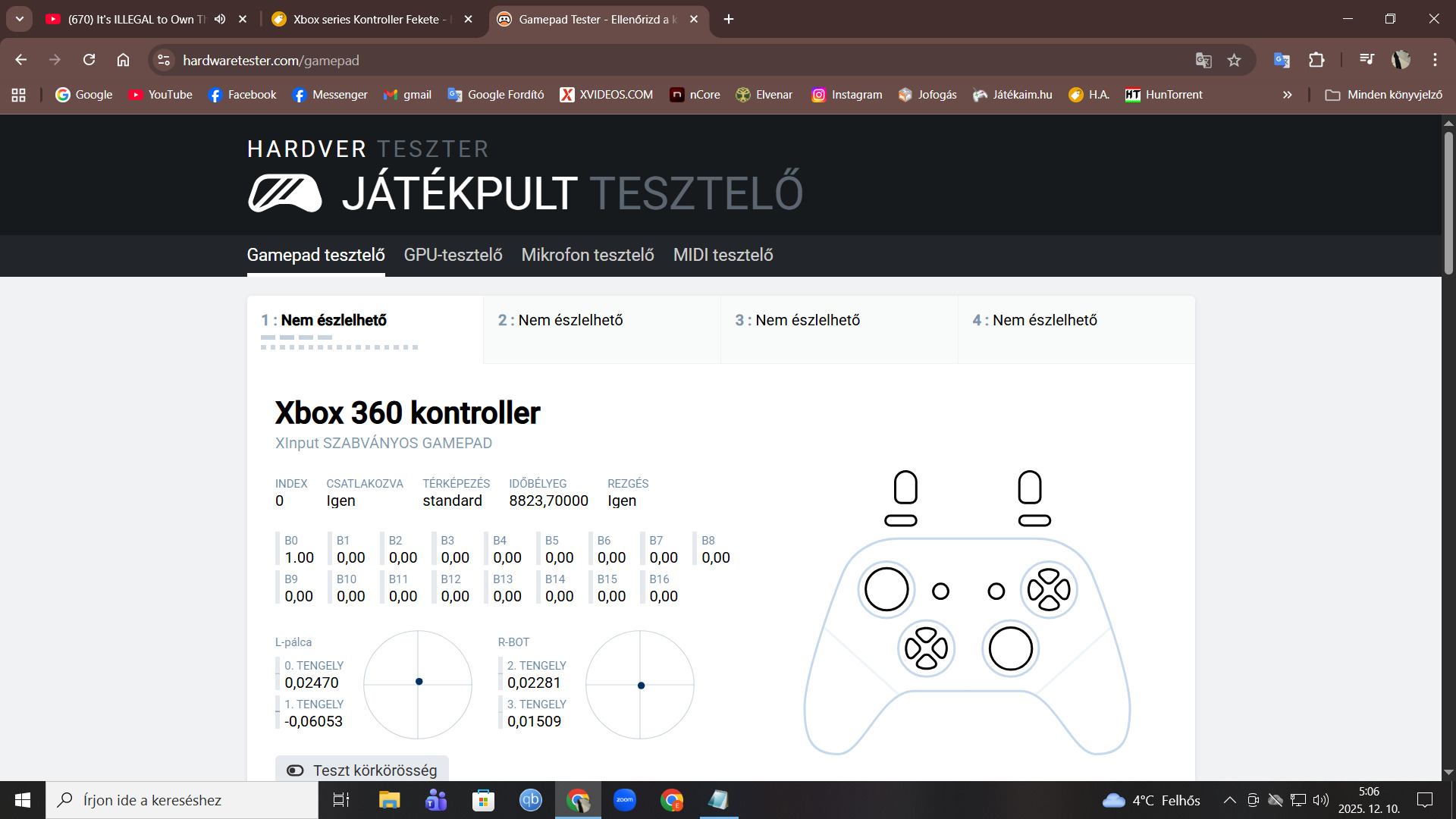Open the media control icon in the toolbar
Screen dimensions: 1456x819
tap(1367, 60)
